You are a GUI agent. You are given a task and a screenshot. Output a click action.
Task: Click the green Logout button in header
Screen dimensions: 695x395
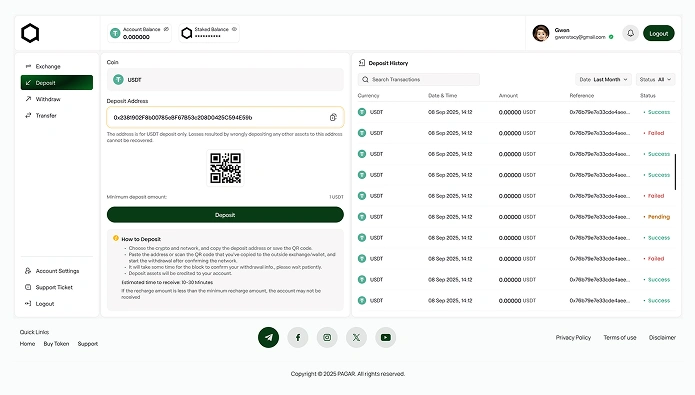click(x=659, y=33)
